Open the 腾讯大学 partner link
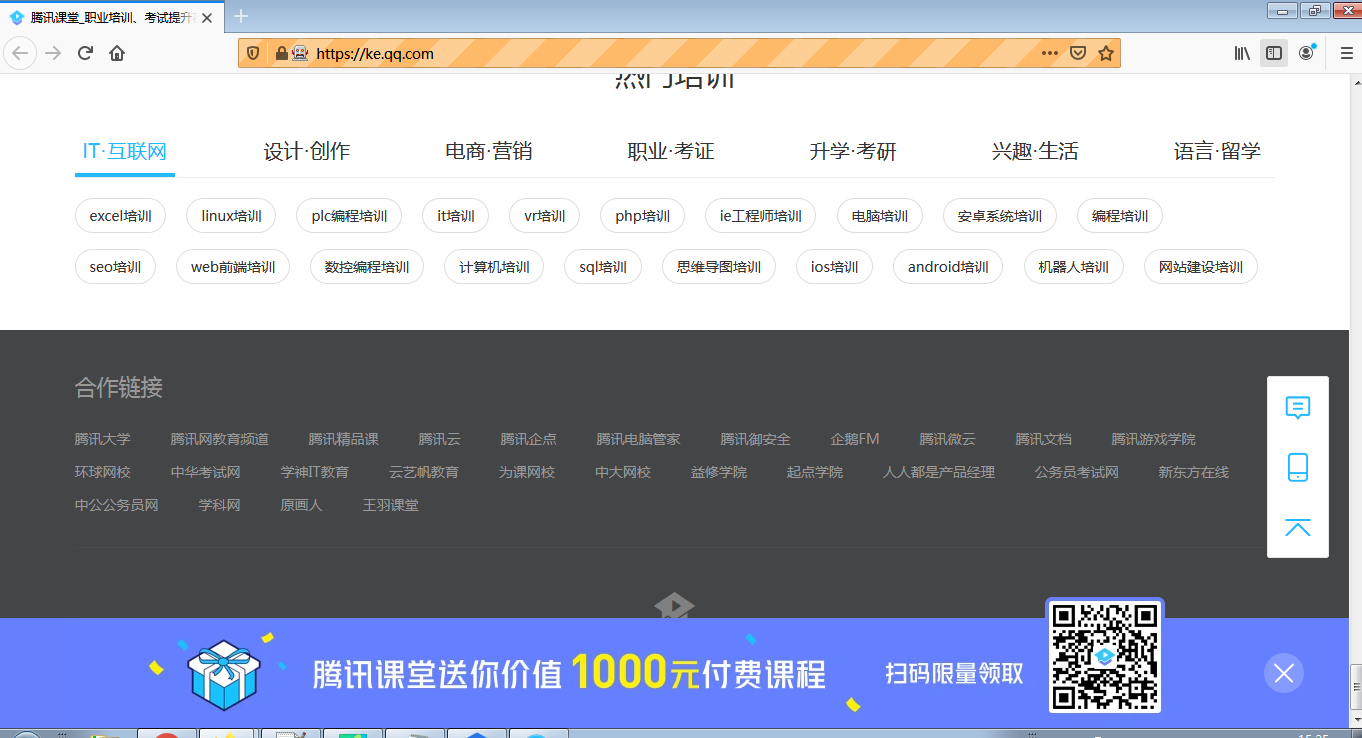This screenshot has width=1362, height=738. tap(104, 438)
